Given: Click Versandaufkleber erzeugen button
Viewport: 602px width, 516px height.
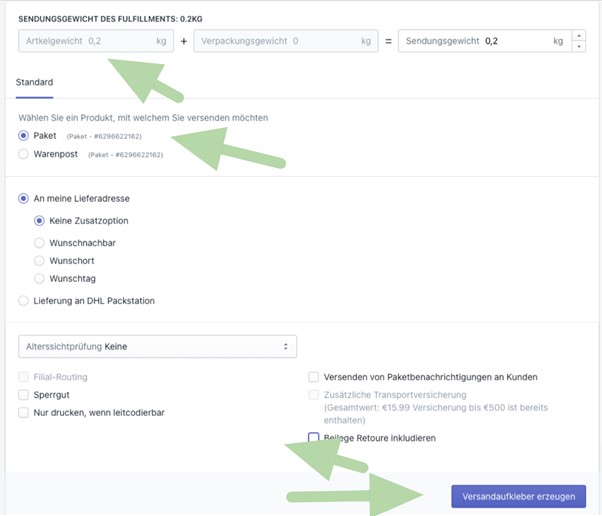Looking at the screenshot, I should 519,496.
